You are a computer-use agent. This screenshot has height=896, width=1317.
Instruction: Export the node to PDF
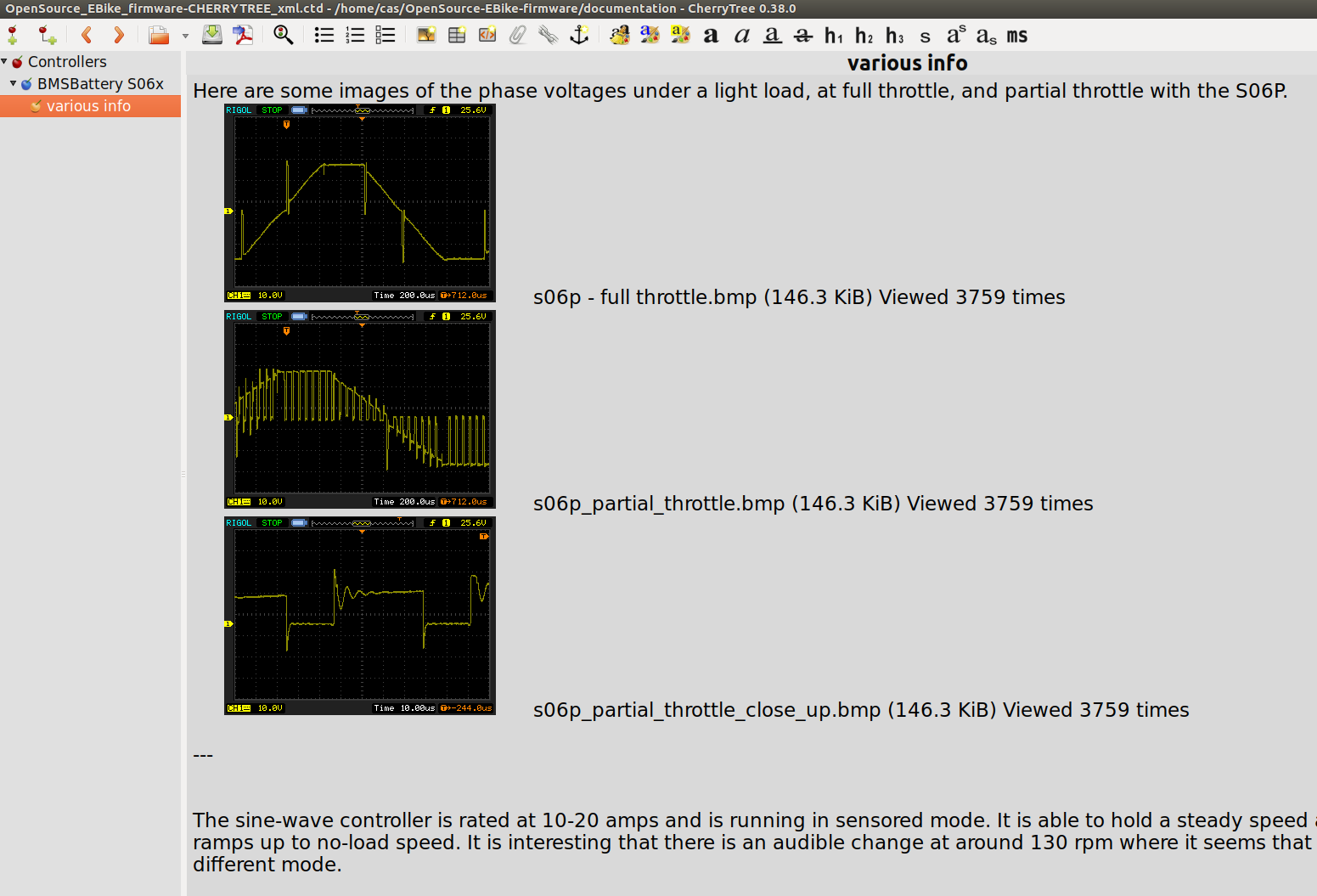244,35
